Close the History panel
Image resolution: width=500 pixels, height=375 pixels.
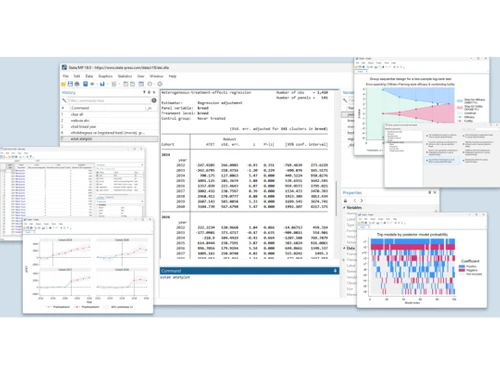pyautogui.click(x=154, y=92)
